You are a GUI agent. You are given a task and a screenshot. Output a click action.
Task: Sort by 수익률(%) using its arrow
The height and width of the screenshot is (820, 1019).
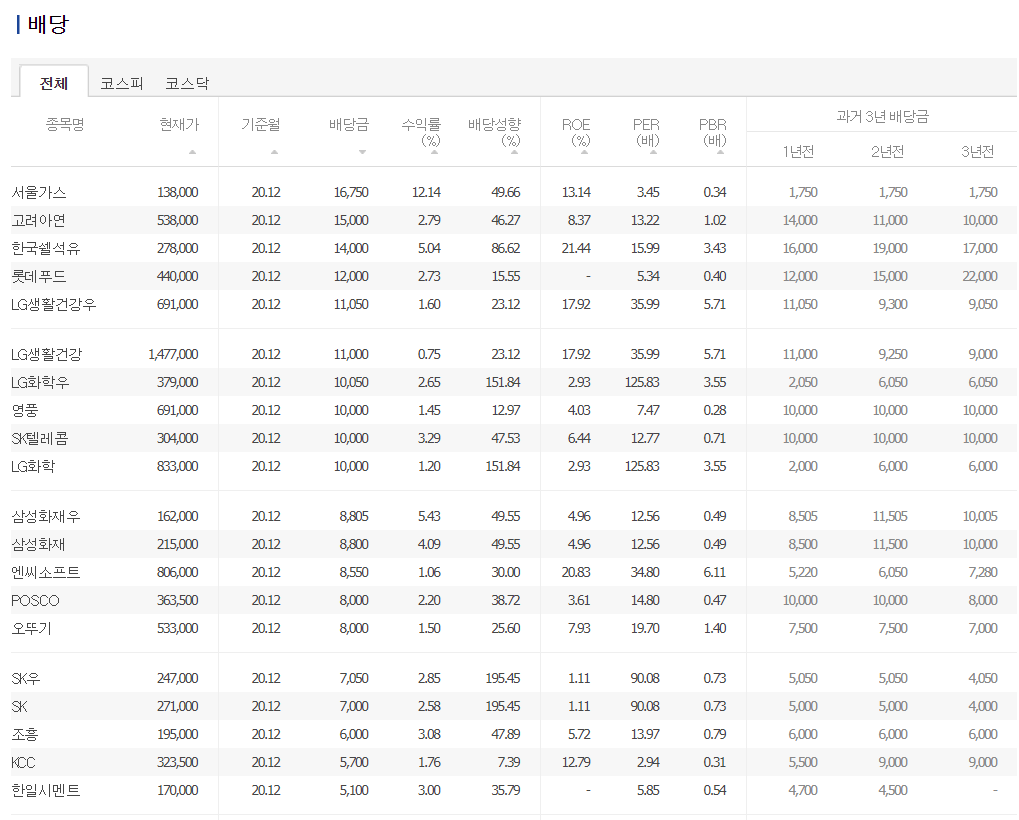[x=434, y=152]
